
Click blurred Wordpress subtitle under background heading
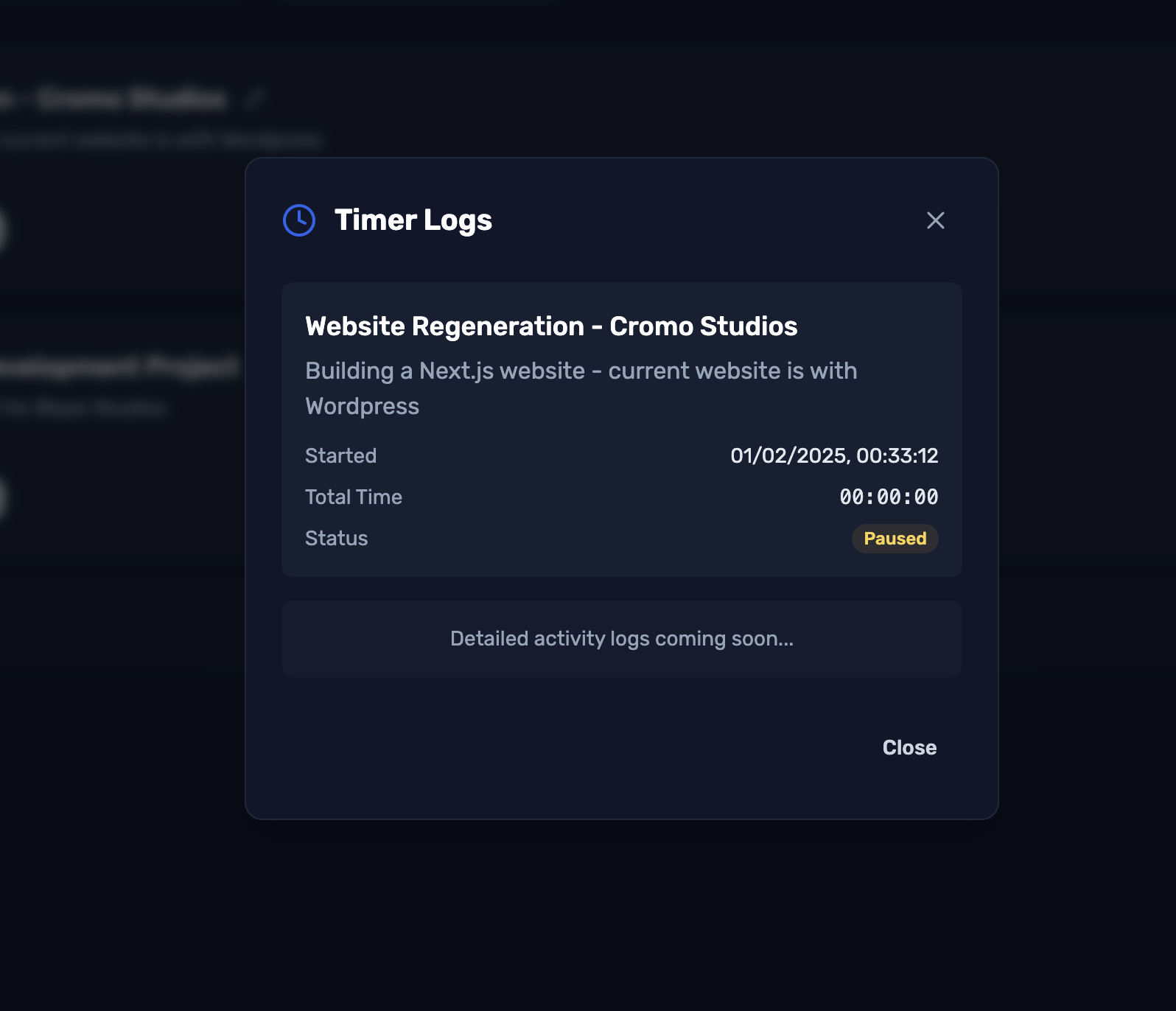[159, 140]
